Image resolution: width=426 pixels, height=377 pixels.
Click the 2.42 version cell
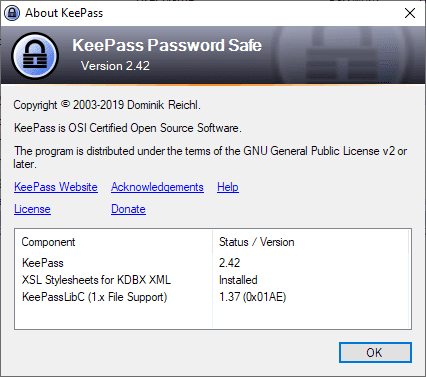point(229,263)
